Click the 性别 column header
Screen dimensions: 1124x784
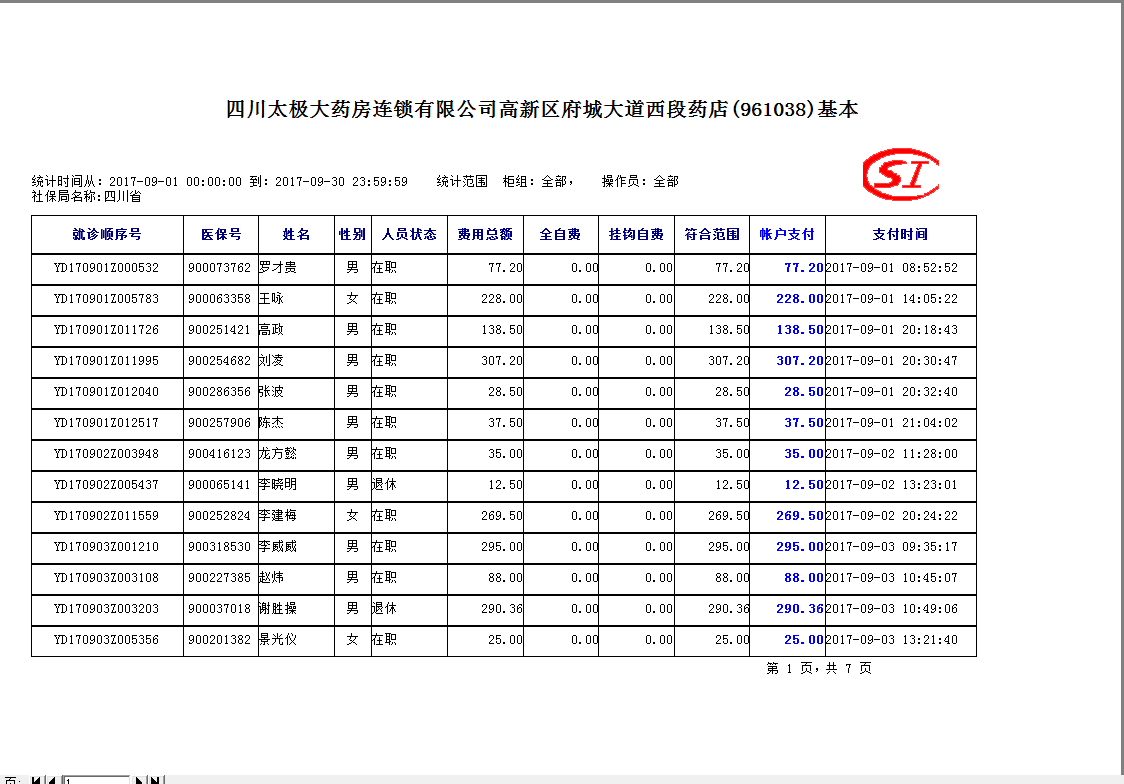click(353, 234)
